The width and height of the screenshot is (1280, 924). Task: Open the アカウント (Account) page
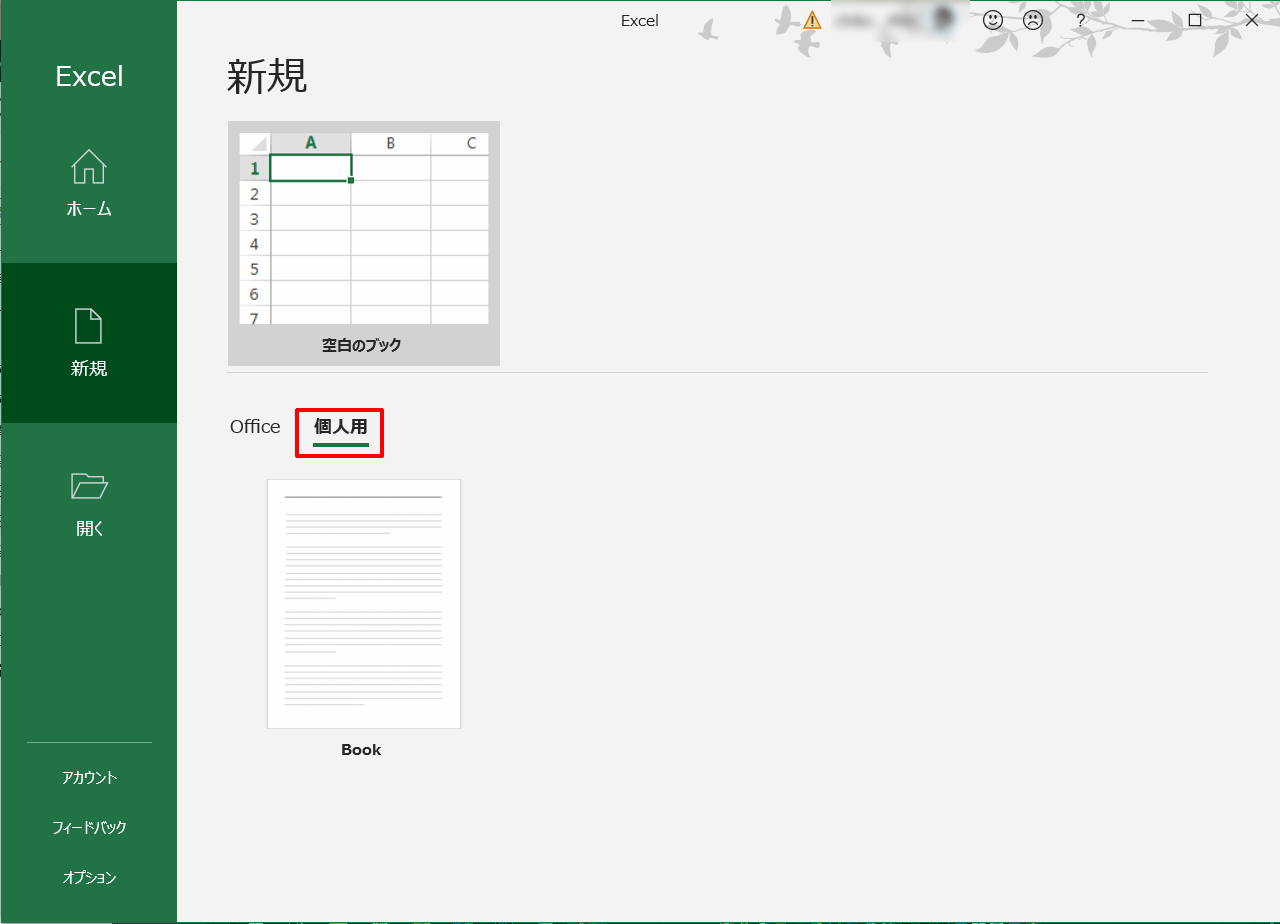[89, 778]
